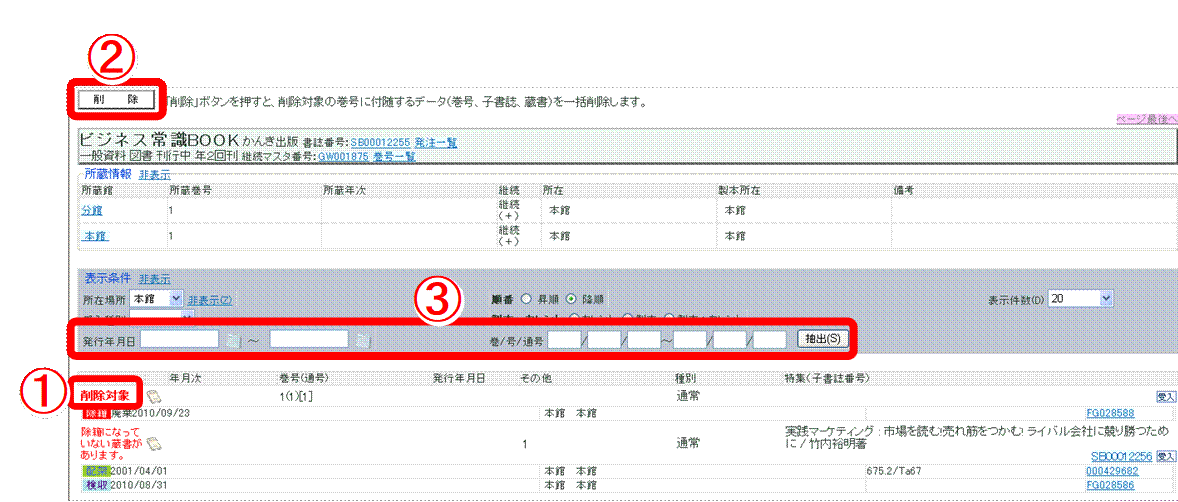The width and height of the screenshot is (1178, 502).
Task: Click the 除籍 status tag
Action: click(x=96, y=413)
